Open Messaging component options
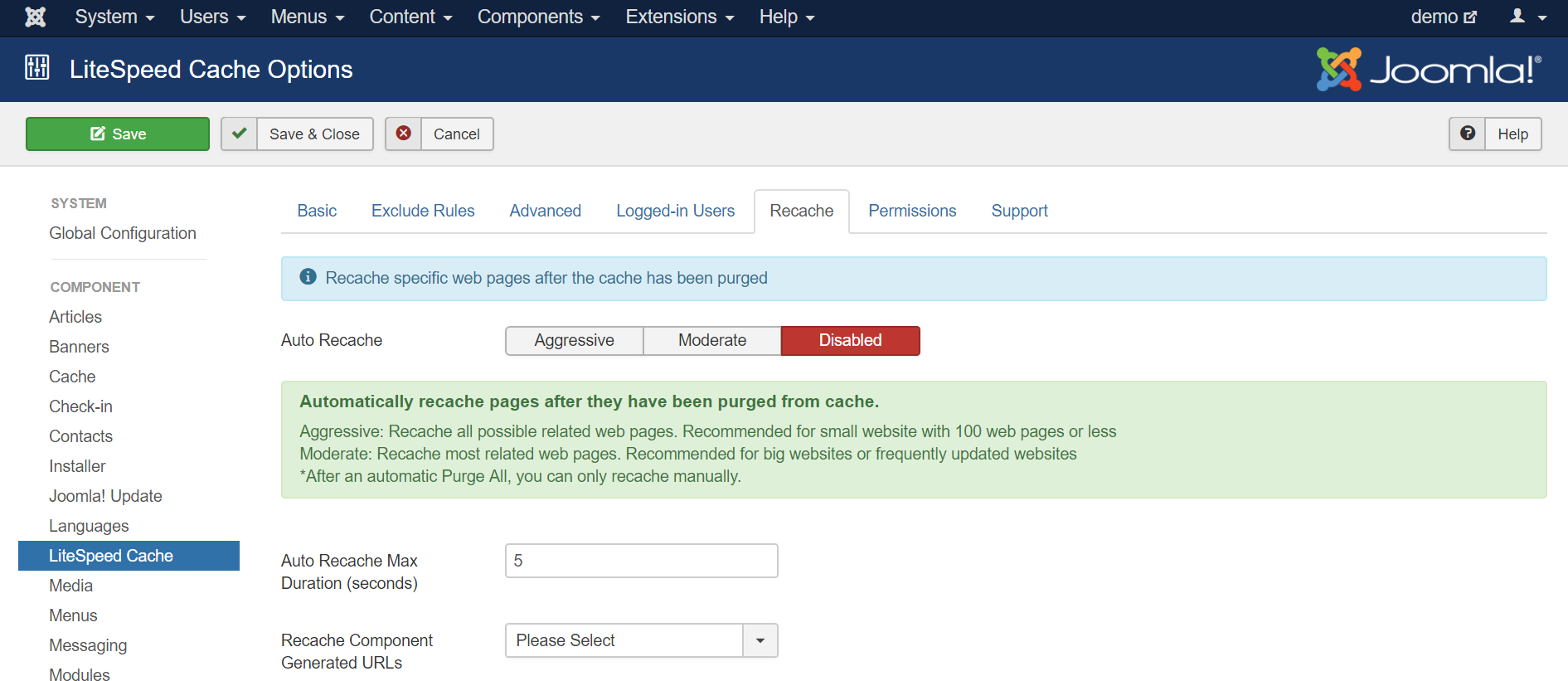 click(x=88, y=645)
